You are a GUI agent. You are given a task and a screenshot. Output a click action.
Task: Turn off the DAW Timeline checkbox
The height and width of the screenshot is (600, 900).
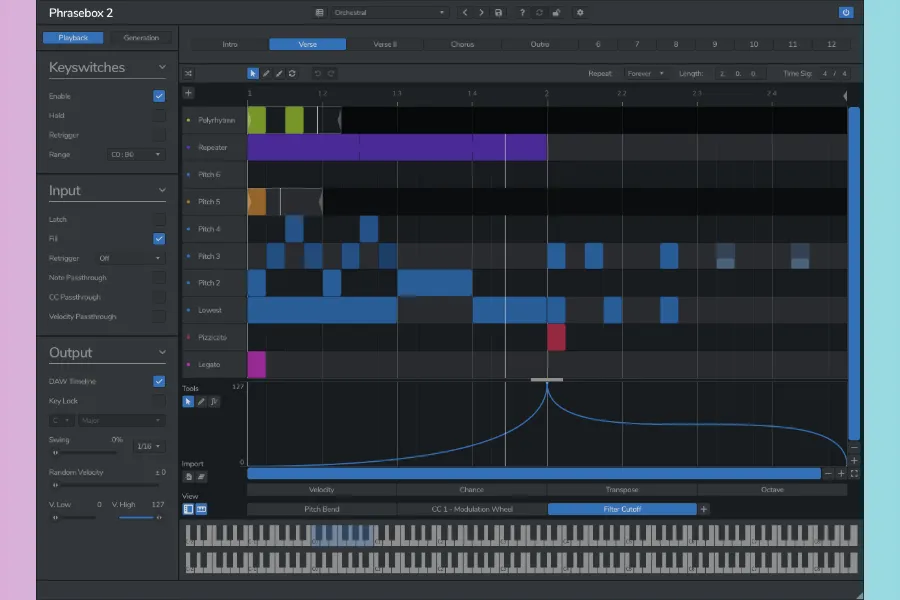[159, 381]
